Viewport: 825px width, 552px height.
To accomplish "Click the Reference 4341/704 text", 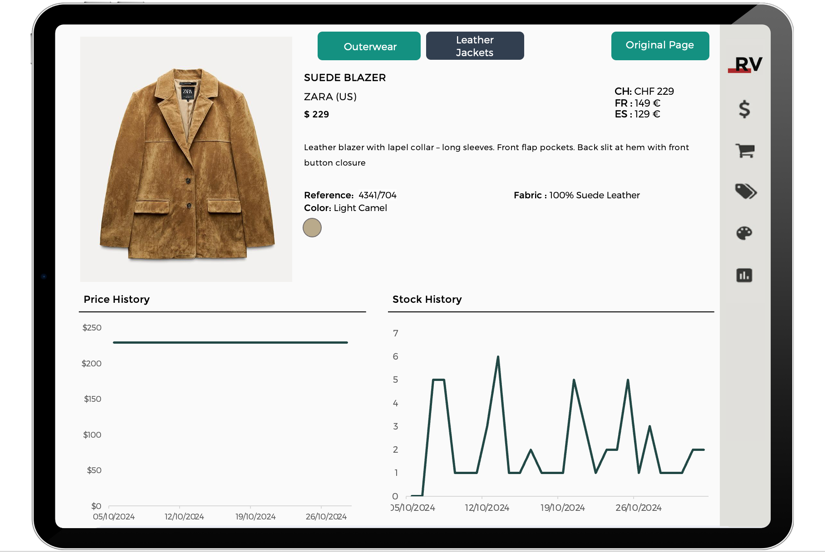I will click(350, 195).
